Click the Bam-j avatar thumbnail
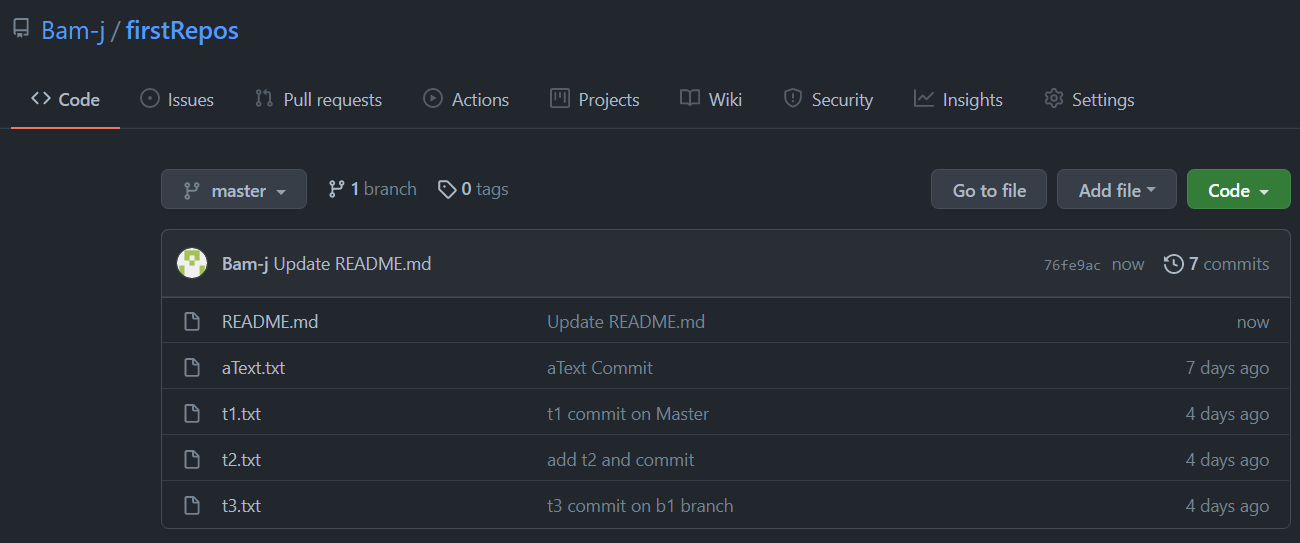 192,263
